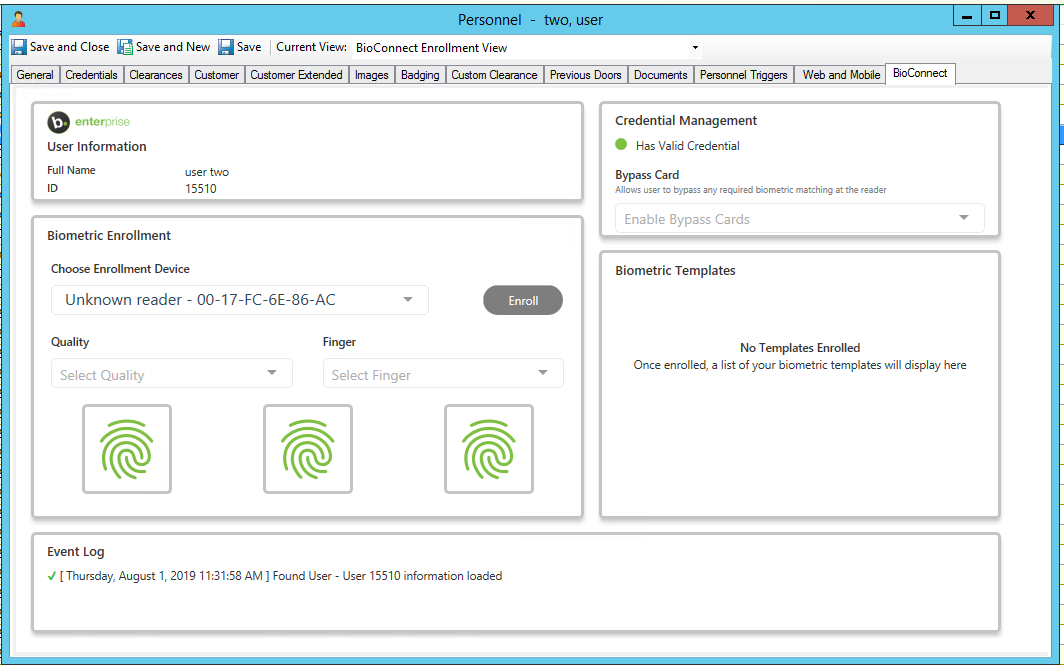
Task: Select the left fingerprint scan tile
Action: click(127, 449)
